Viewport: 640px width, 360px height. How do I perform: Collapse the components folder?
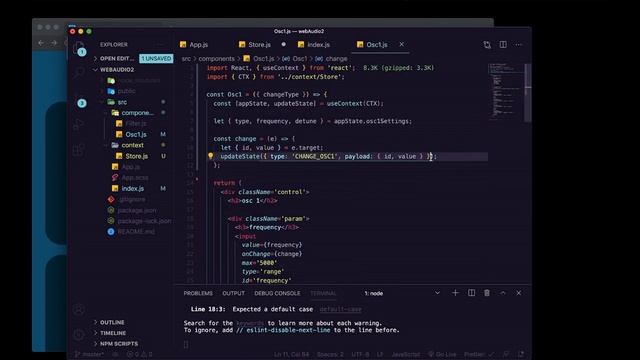pos(138,113)
